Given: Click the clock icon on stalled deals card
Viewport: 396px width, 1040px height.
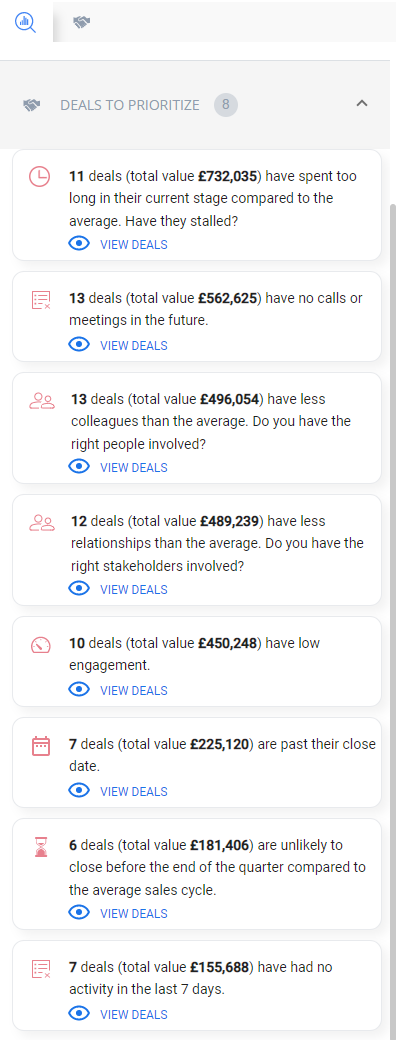Looking at the screenshot, I should [x=40, y=177].
